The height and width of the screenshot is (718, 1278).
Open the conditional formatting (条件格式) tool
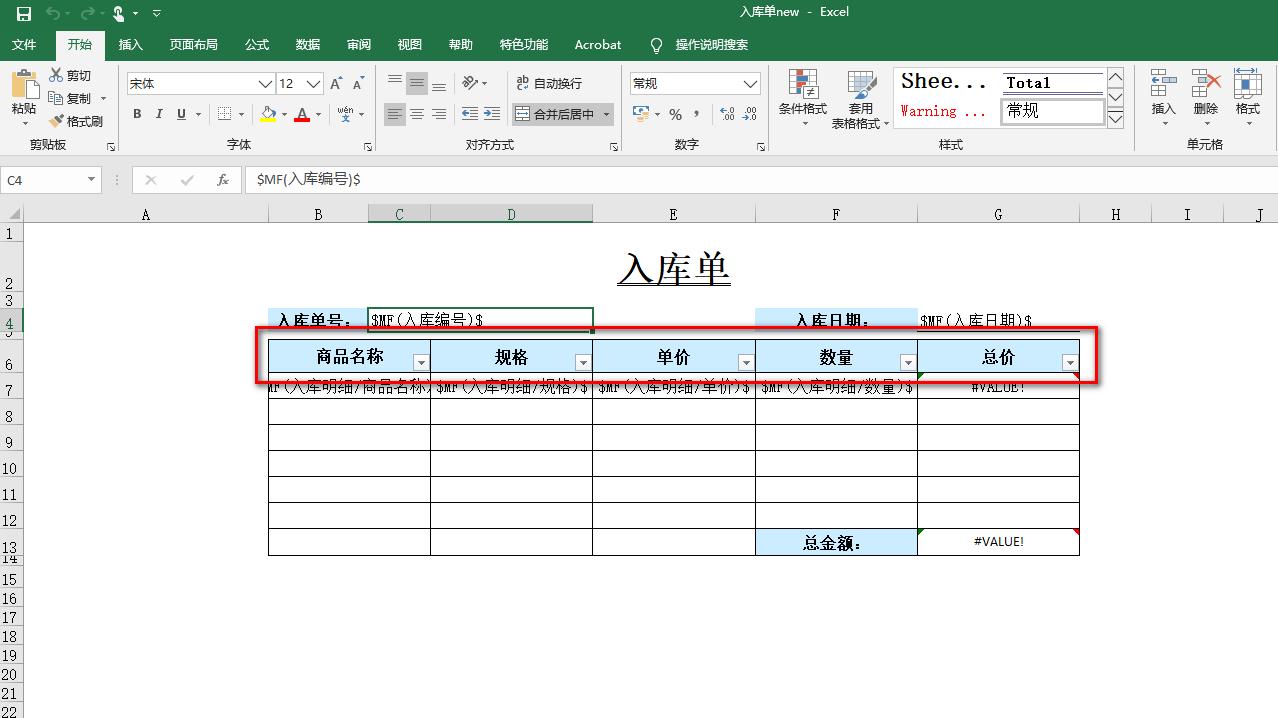click(x=802, y=97)
